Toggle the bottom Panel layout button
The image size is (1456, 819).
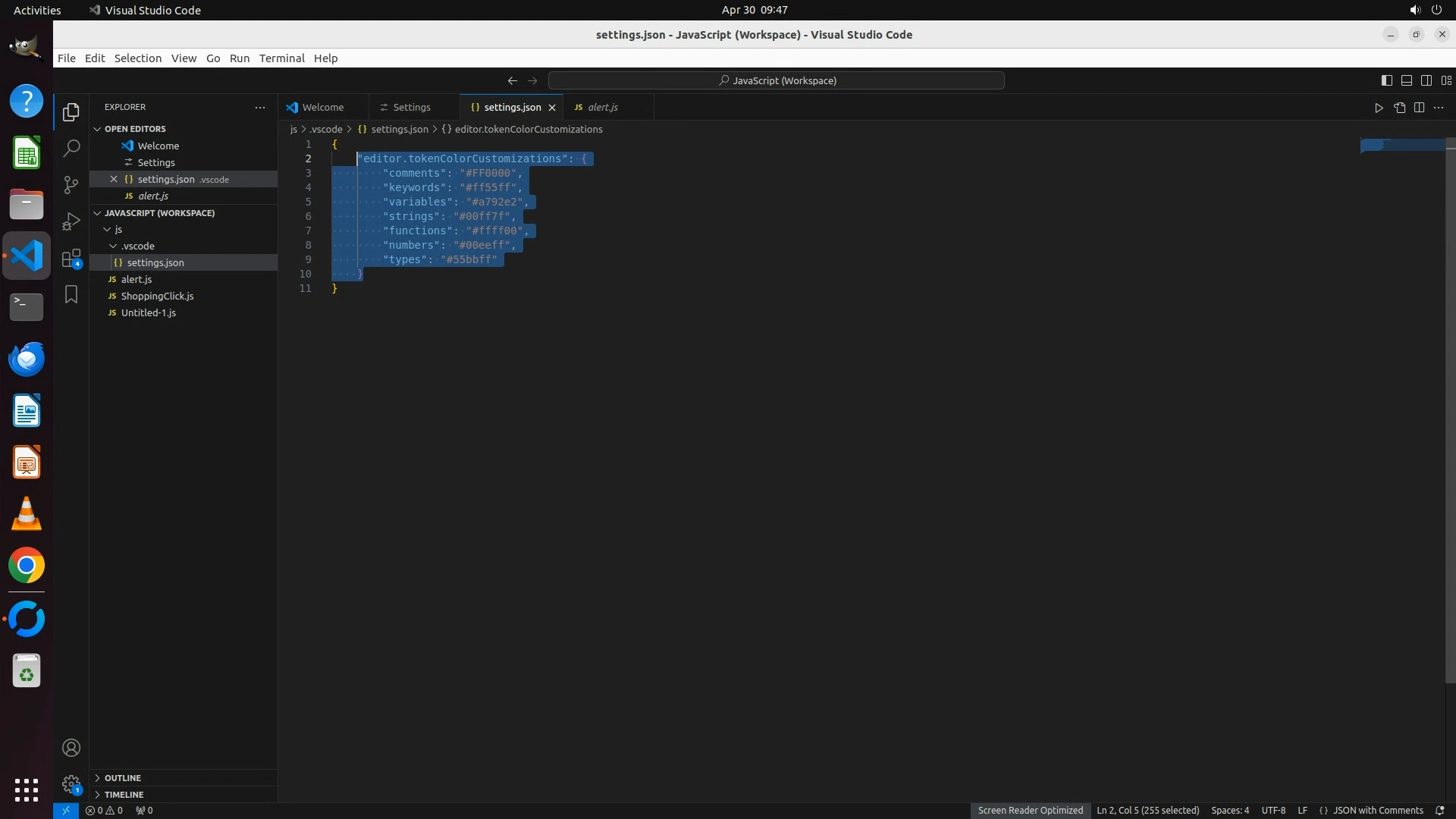[1406, 80]
